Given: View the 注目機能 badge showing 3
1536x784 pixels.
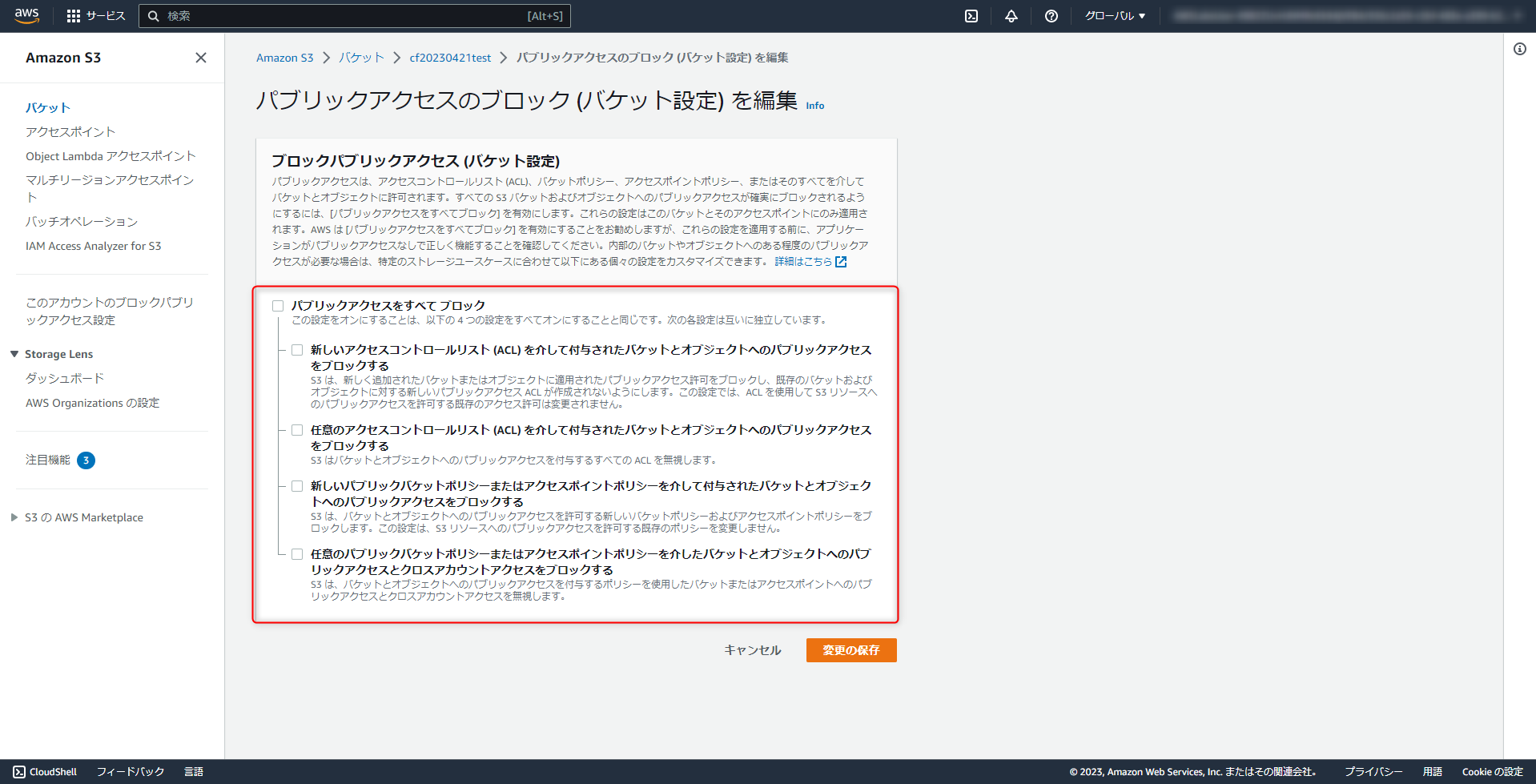Looking at the screenshot, I should tap(86, 460).
